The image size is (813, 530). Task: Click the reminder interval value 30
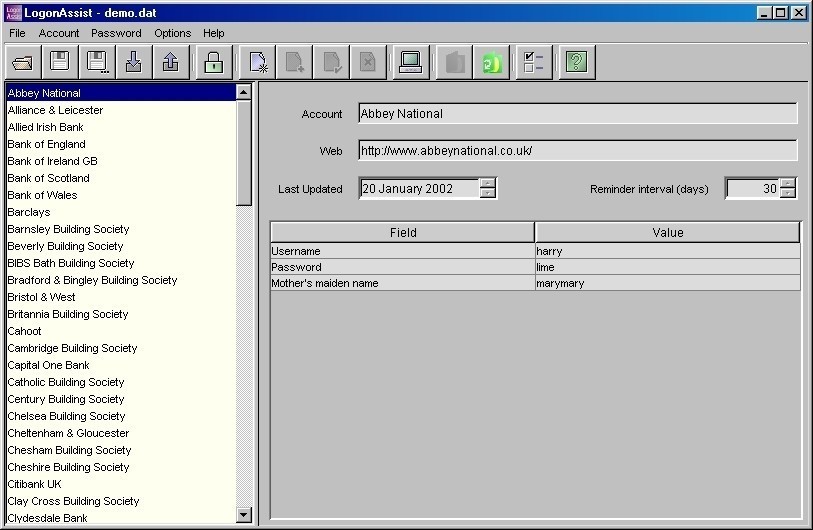[x=753, y=188]
